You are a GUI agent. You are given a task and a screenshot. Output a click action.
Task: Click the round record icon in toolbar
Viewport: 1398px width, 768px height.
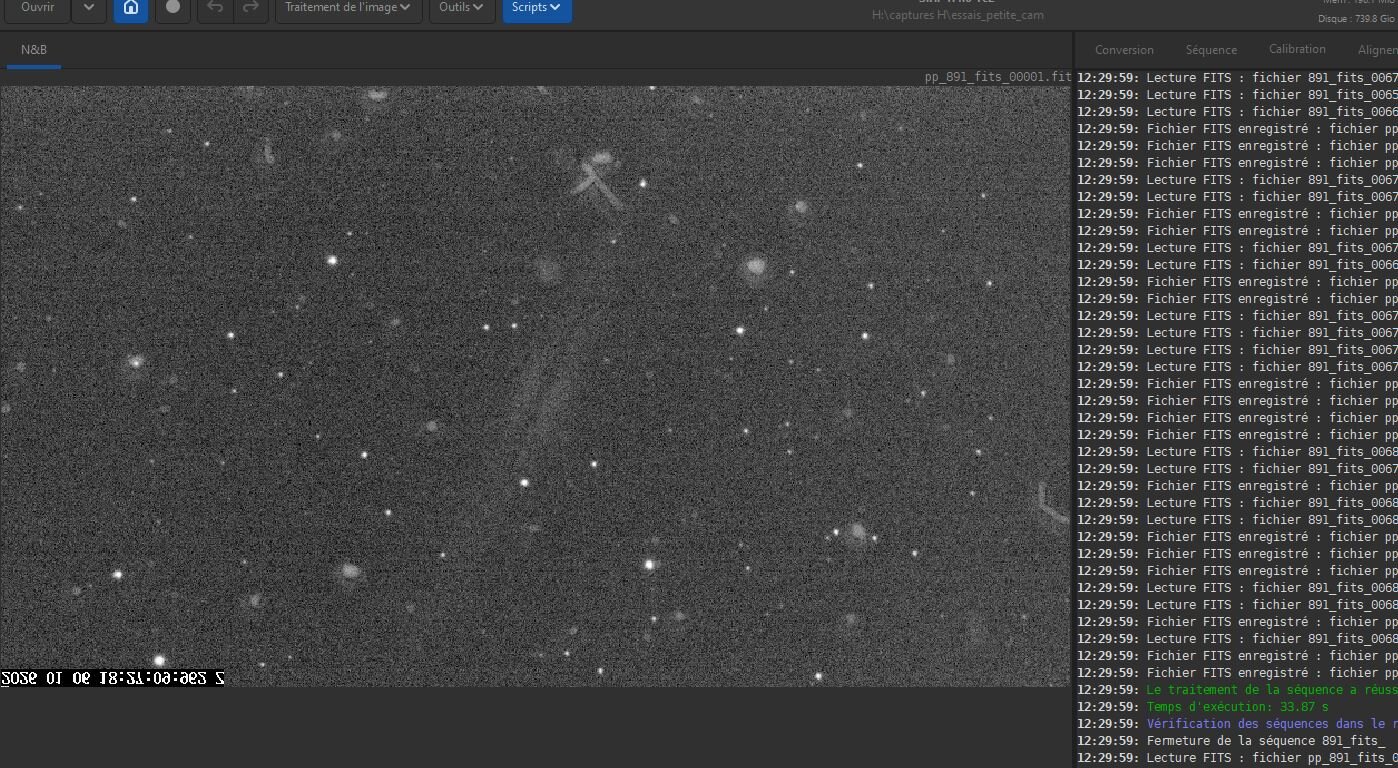coord(173,8)
